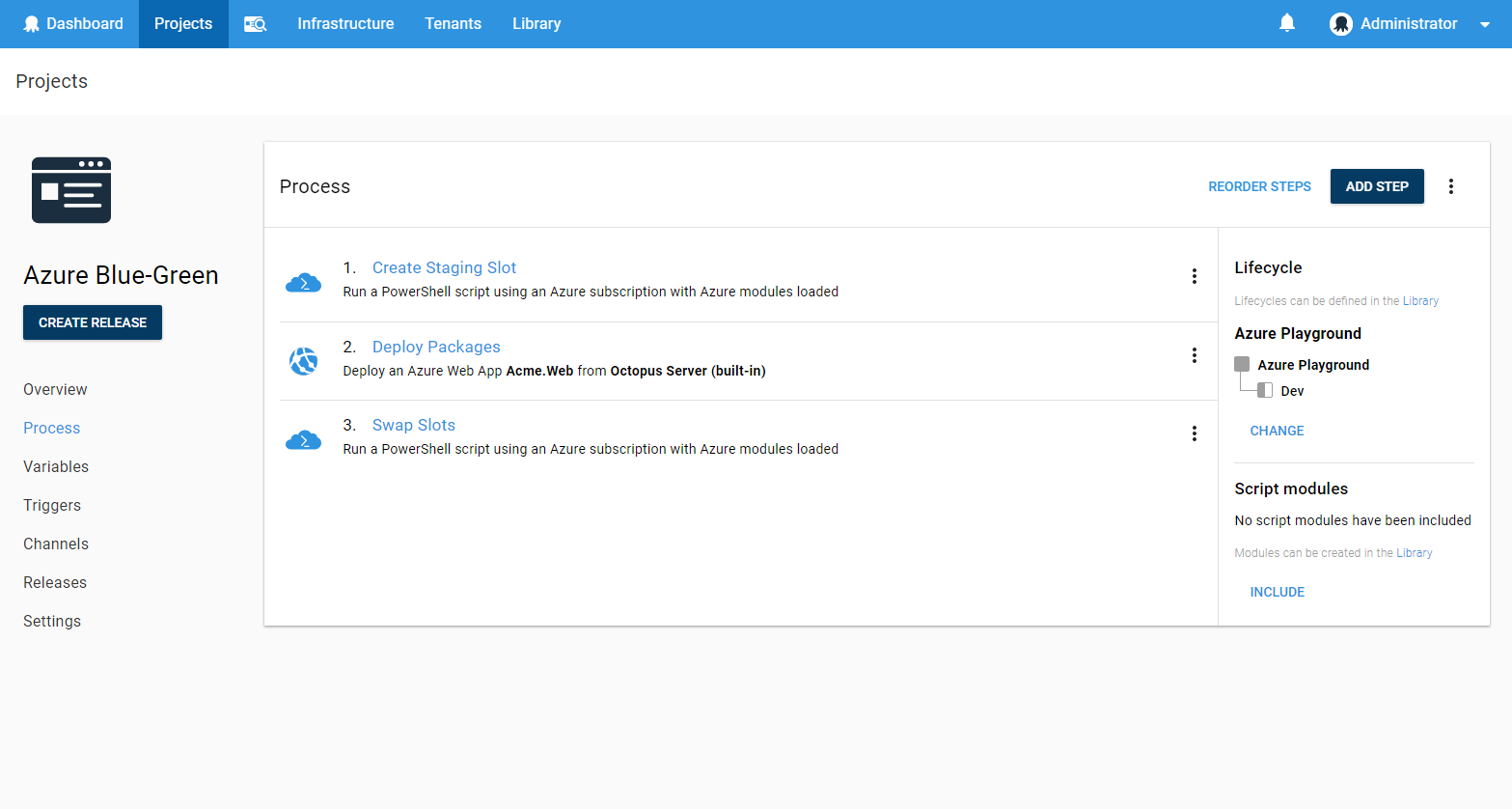Click the Create Staging Slot cloud script icon
The height and width of the screenshot is (809, 1512).
pos(303,282)
